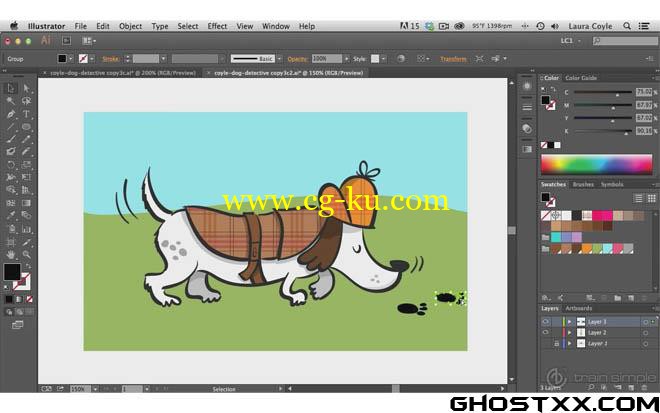
Task: Open the LC1 workspace switcher
Action: 571,41
